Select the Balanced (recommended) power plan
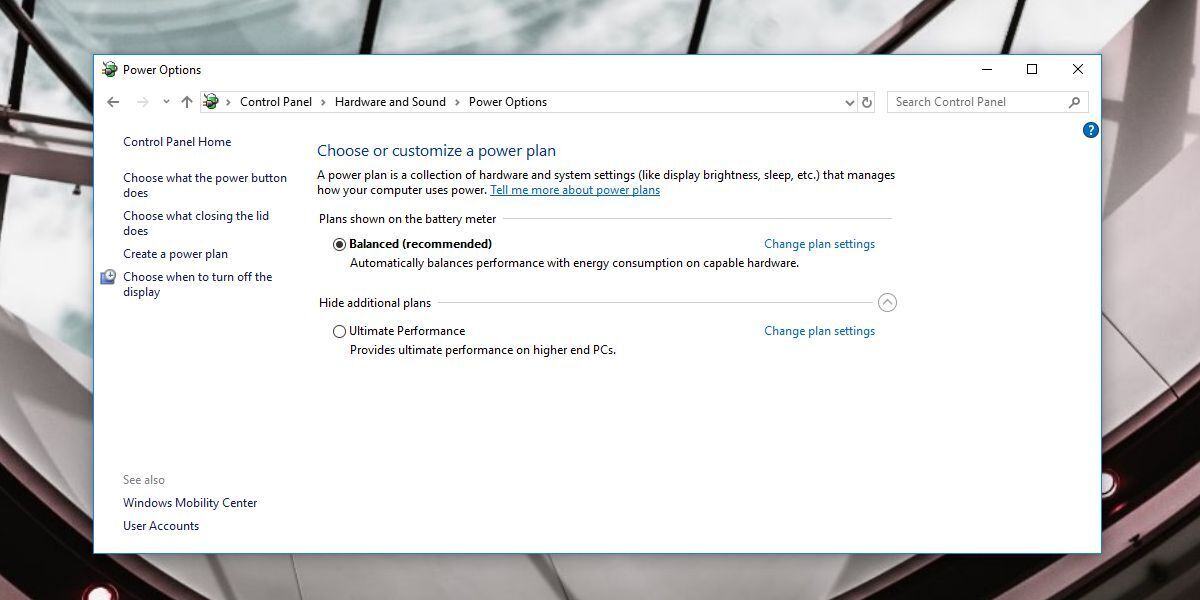 340,243
